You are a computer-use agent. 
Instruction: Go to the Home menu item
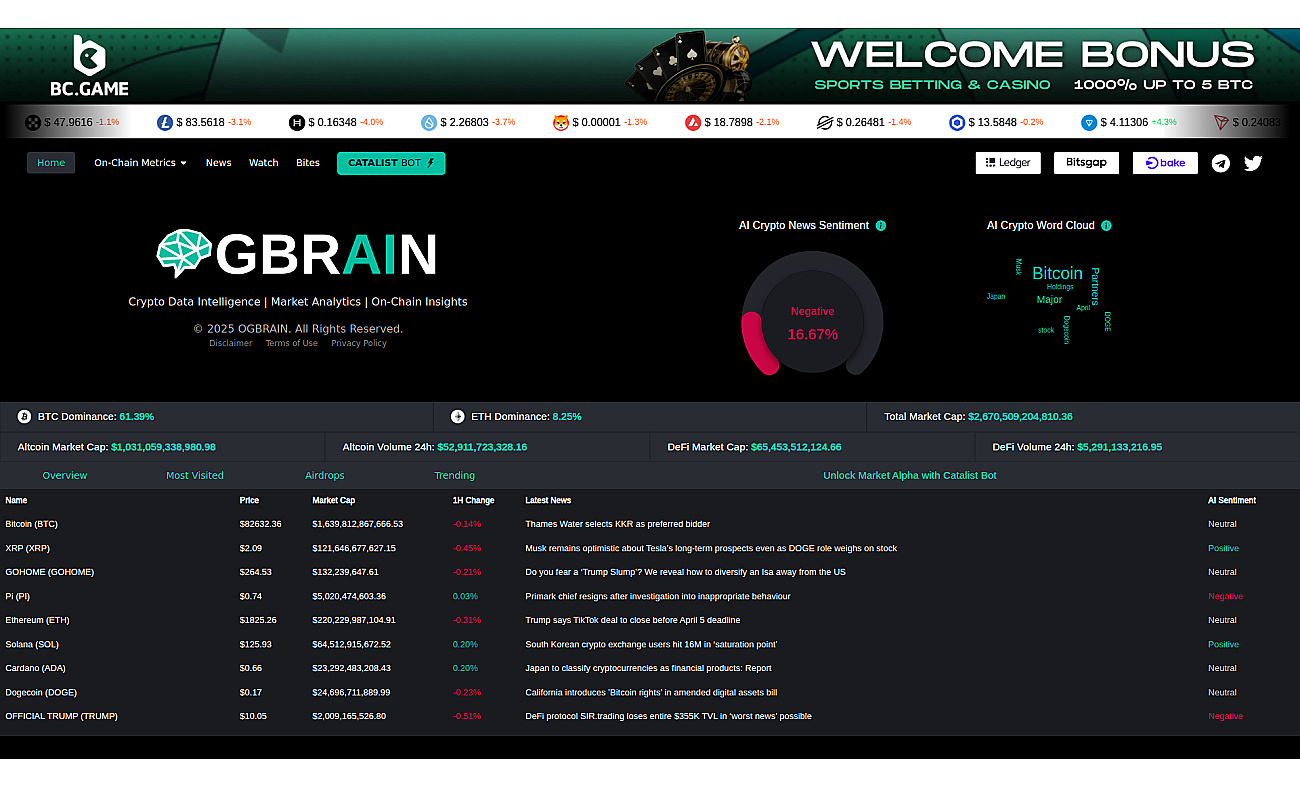click(51, 163)
